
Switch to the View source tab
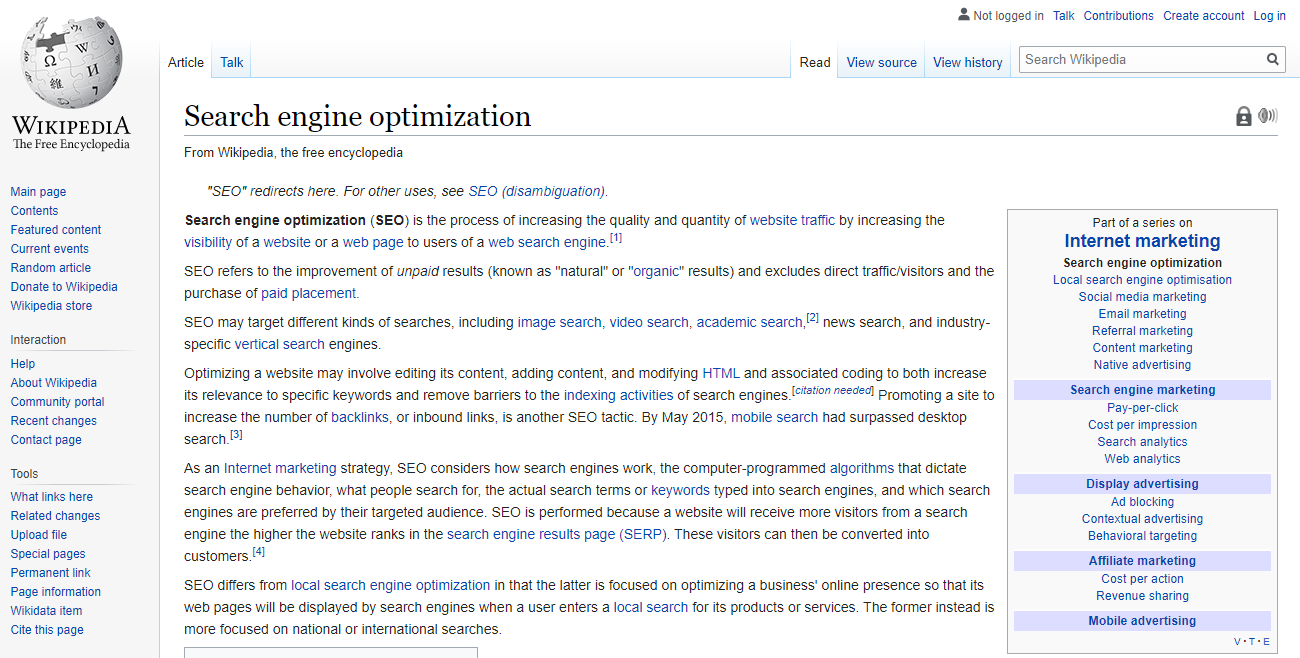[881, 62]
